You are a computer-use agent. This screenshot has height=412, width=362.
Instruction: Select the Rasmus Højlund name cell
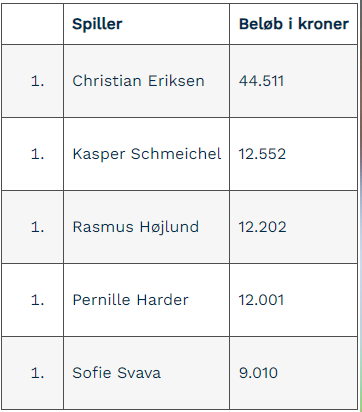tap(146, 227)
